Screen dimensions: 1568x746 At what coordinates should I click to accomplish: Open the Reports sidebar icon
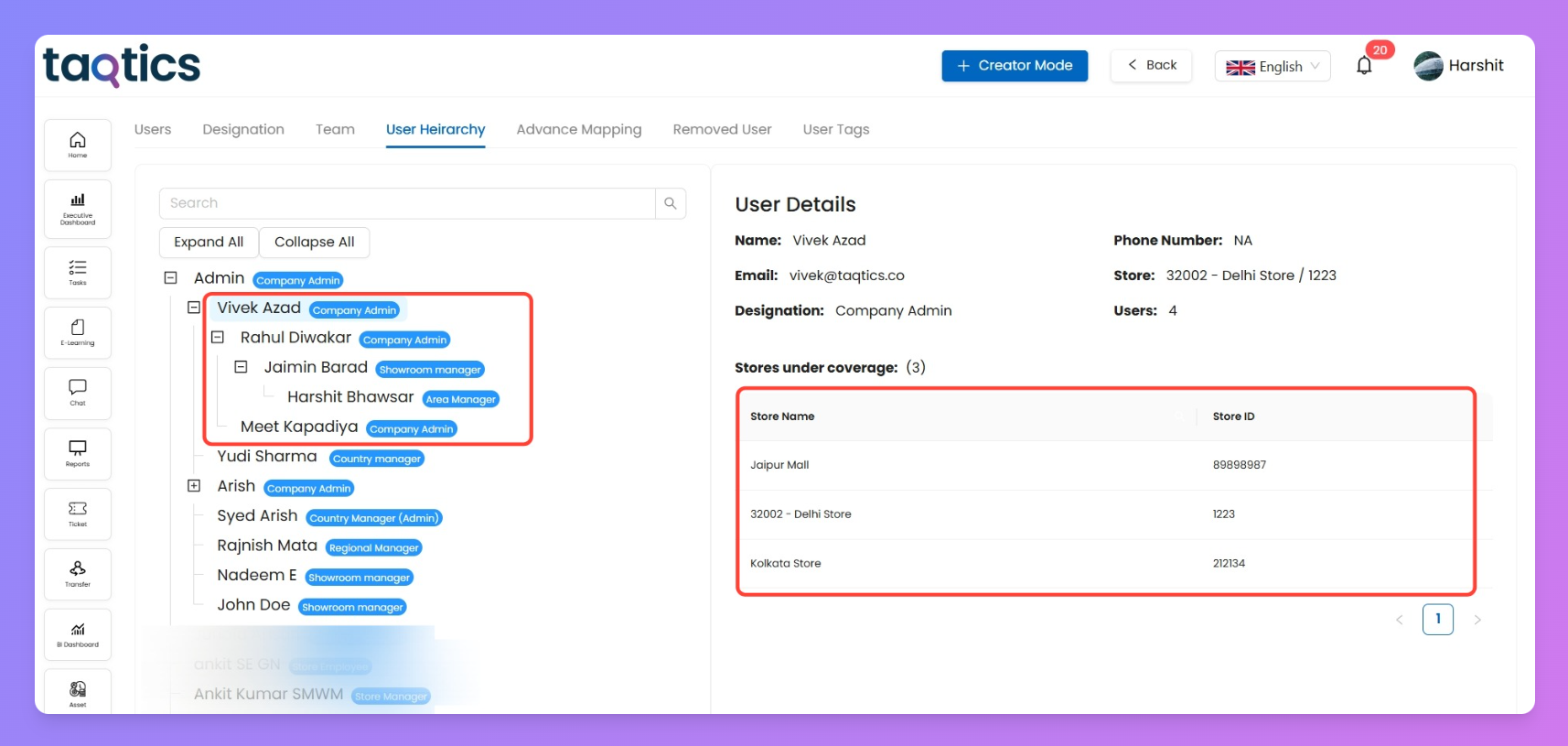pos(78,453)
